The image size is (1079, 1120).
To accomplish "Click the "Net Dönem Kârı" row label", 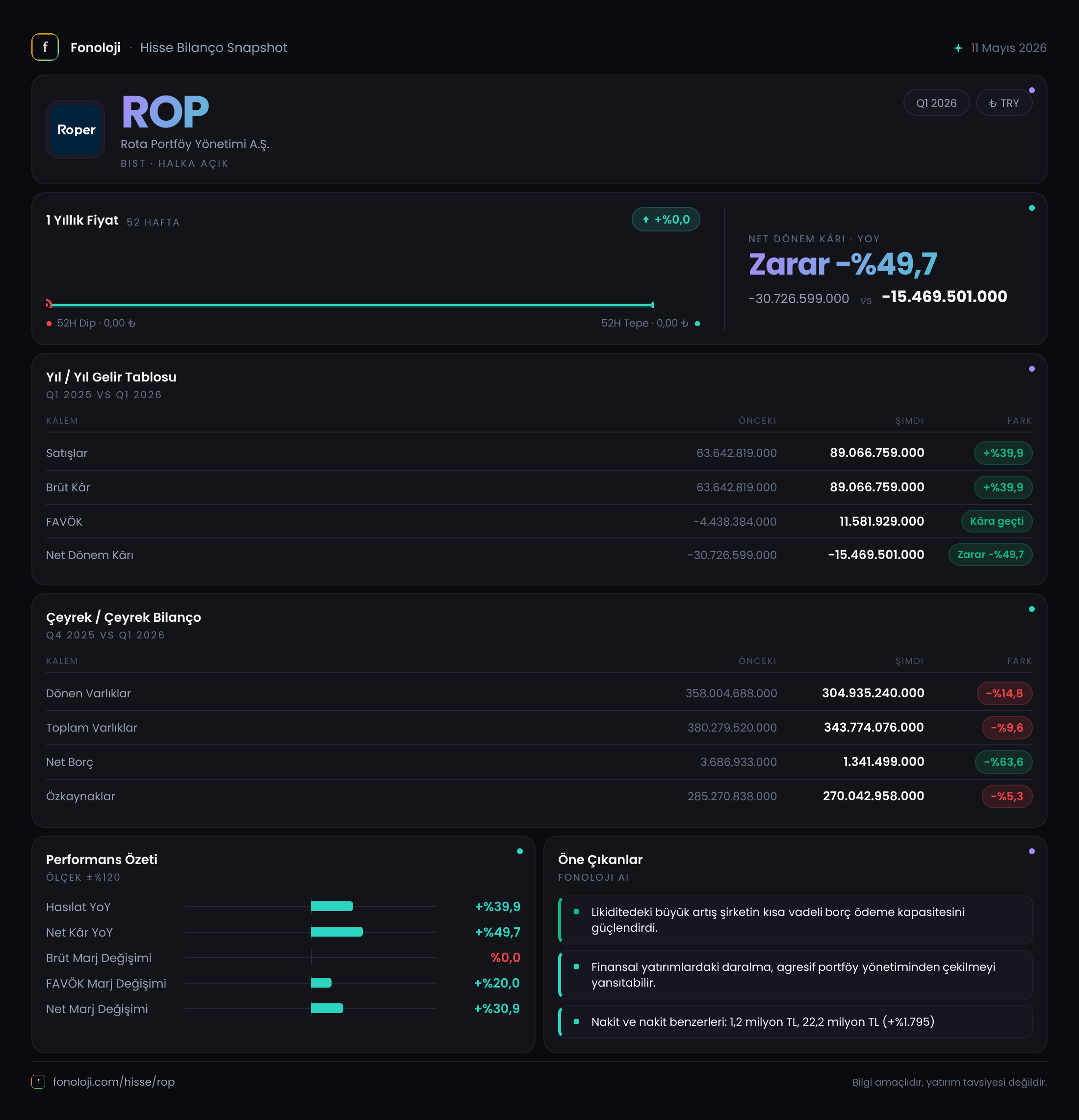I will tap(90, 555).
